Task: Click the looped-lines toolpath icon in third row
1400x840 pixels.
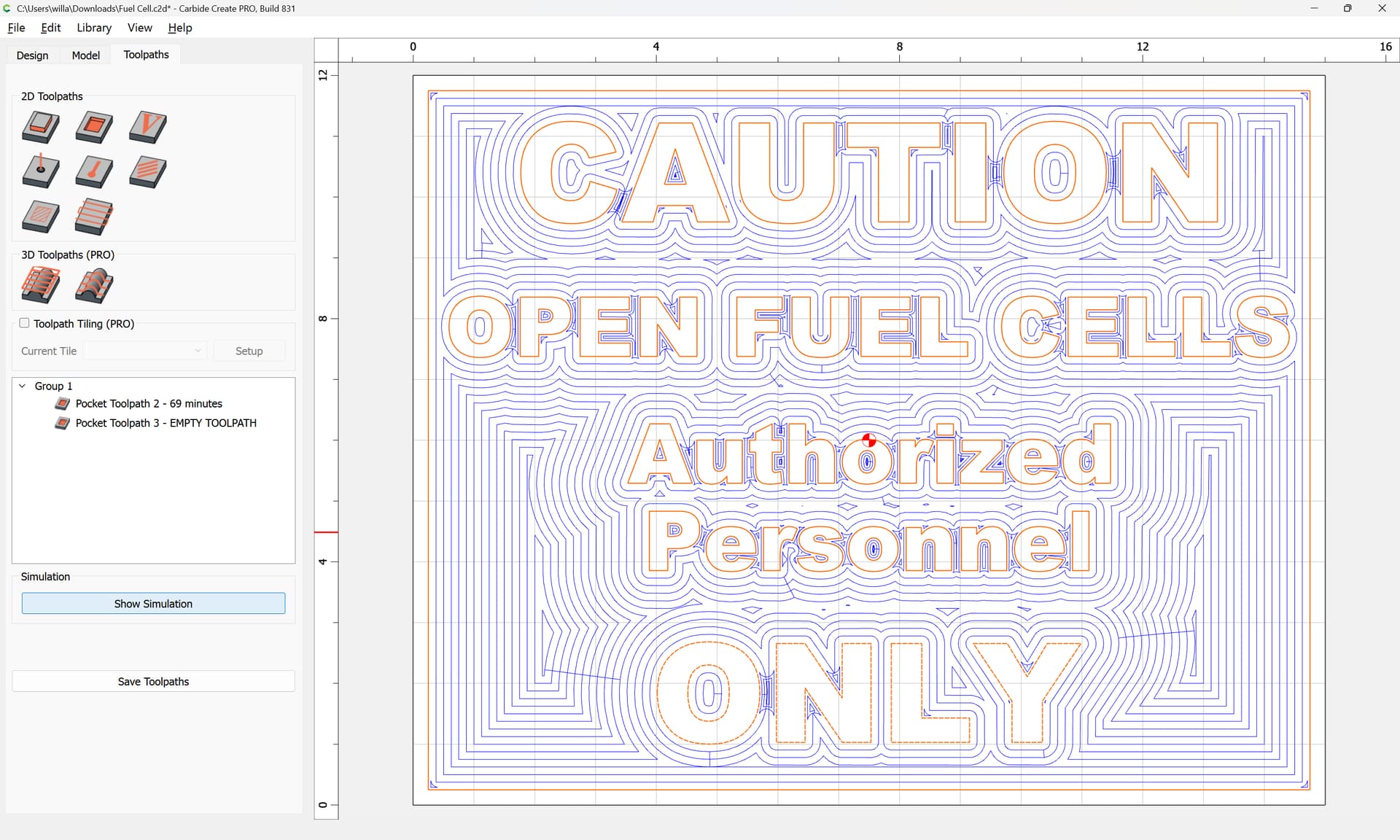Action: coord(94,217)
